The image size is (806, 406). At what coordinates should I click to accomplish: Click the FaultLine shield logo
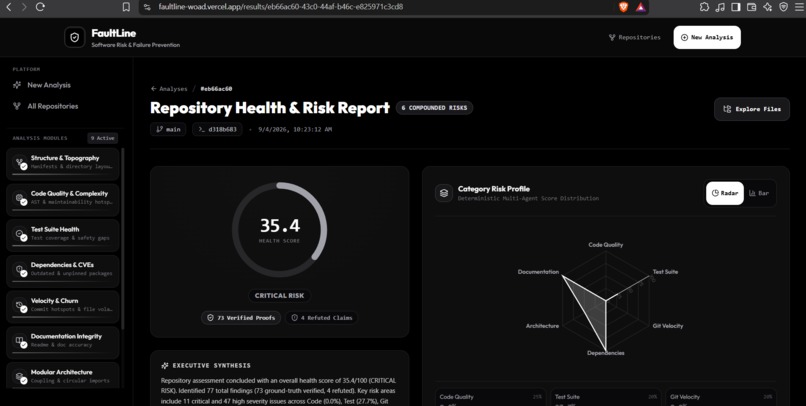pos(75,38)
